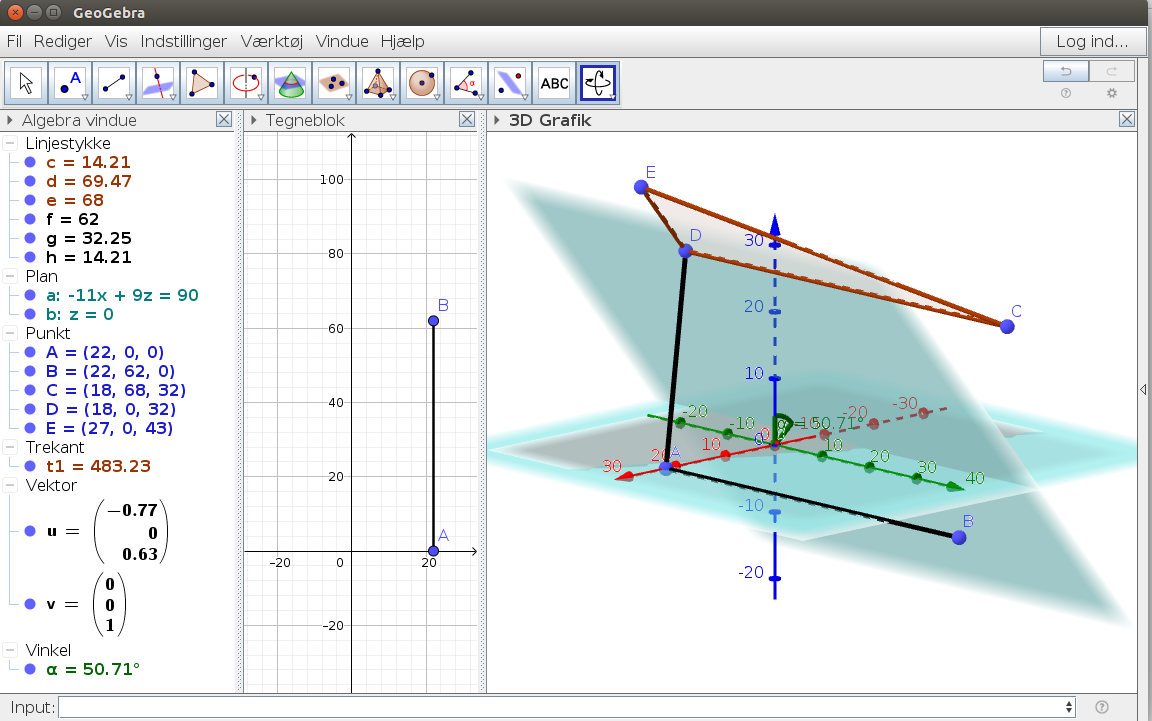
Task: Expand Algebra vindue style bar triangle
Action: click(x=10, y=120)
